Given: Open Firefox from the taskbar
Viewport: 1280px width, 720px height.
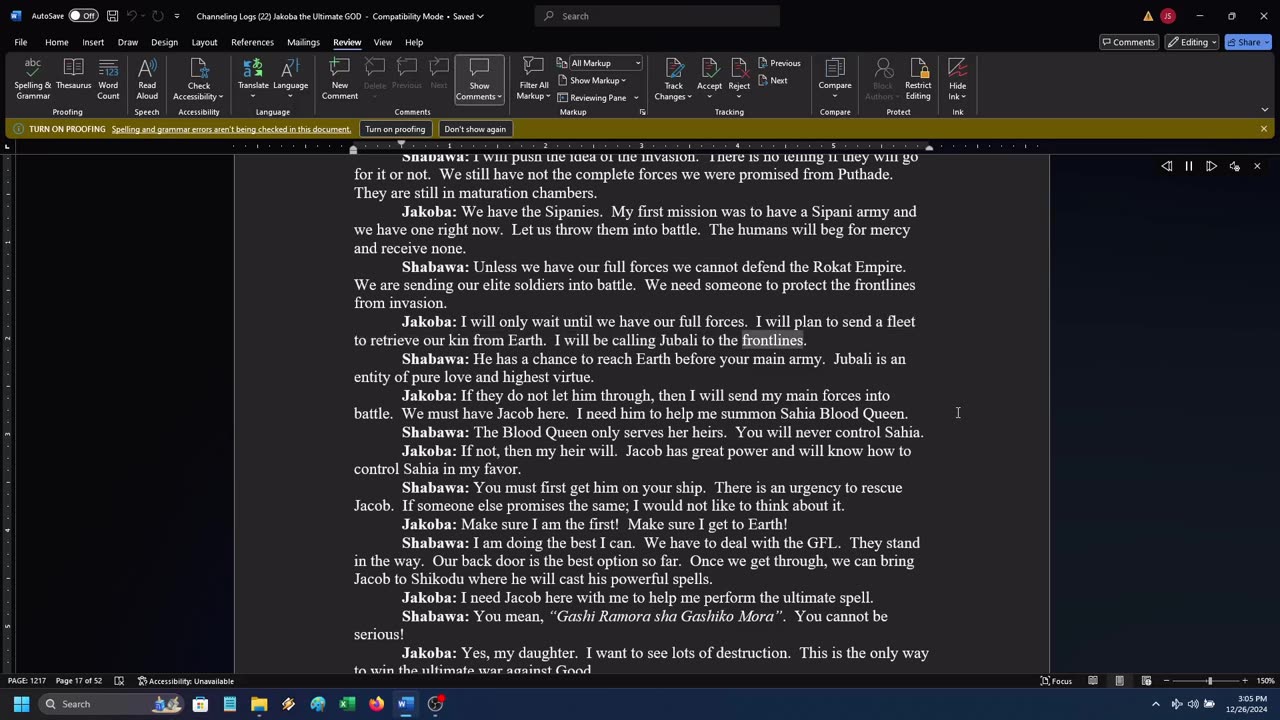Looking at the screenshot, I should click(x=376, y=704).
